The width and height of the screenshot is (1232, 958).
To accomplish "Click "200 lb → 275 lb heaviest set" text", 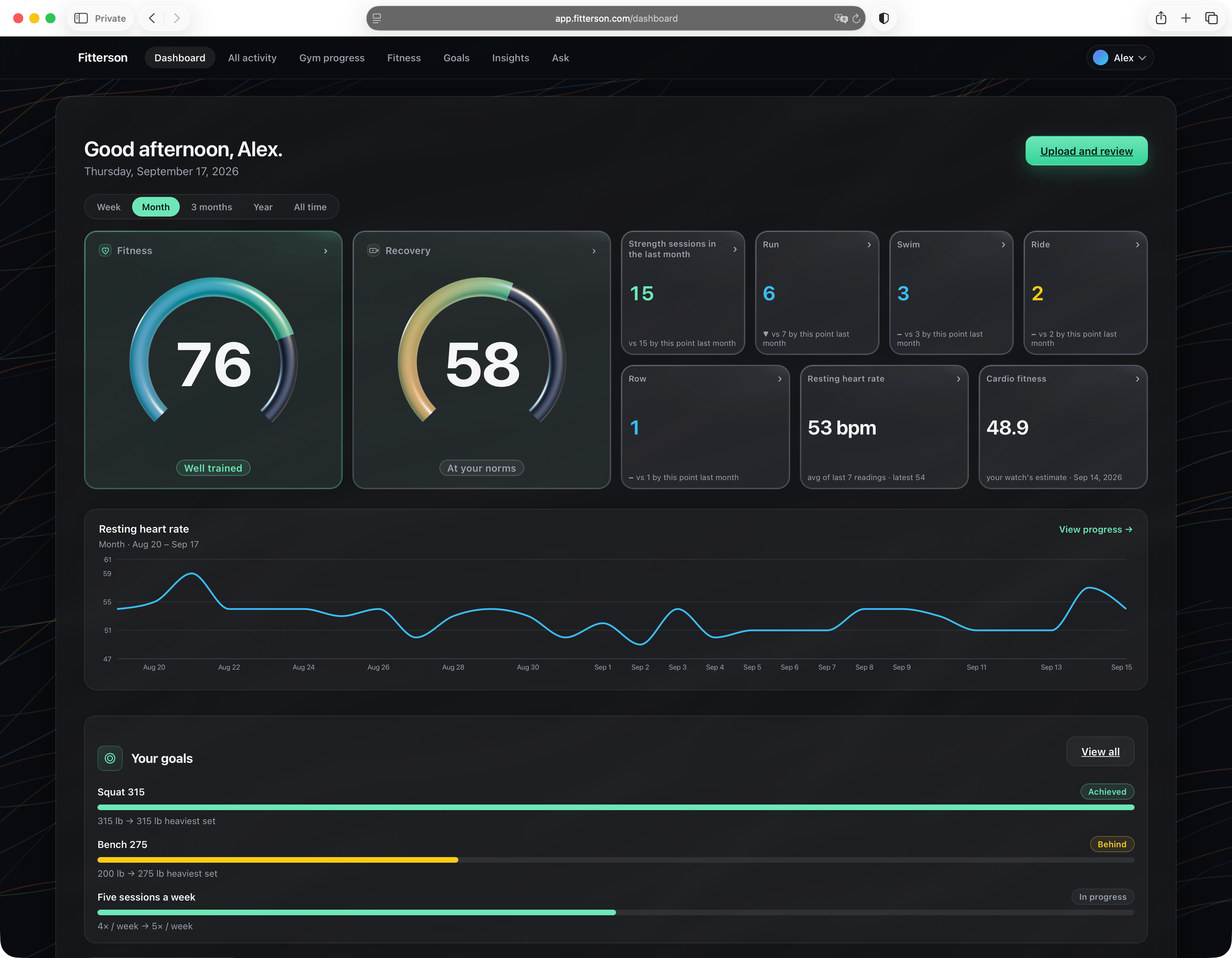I will coord(157,873).
